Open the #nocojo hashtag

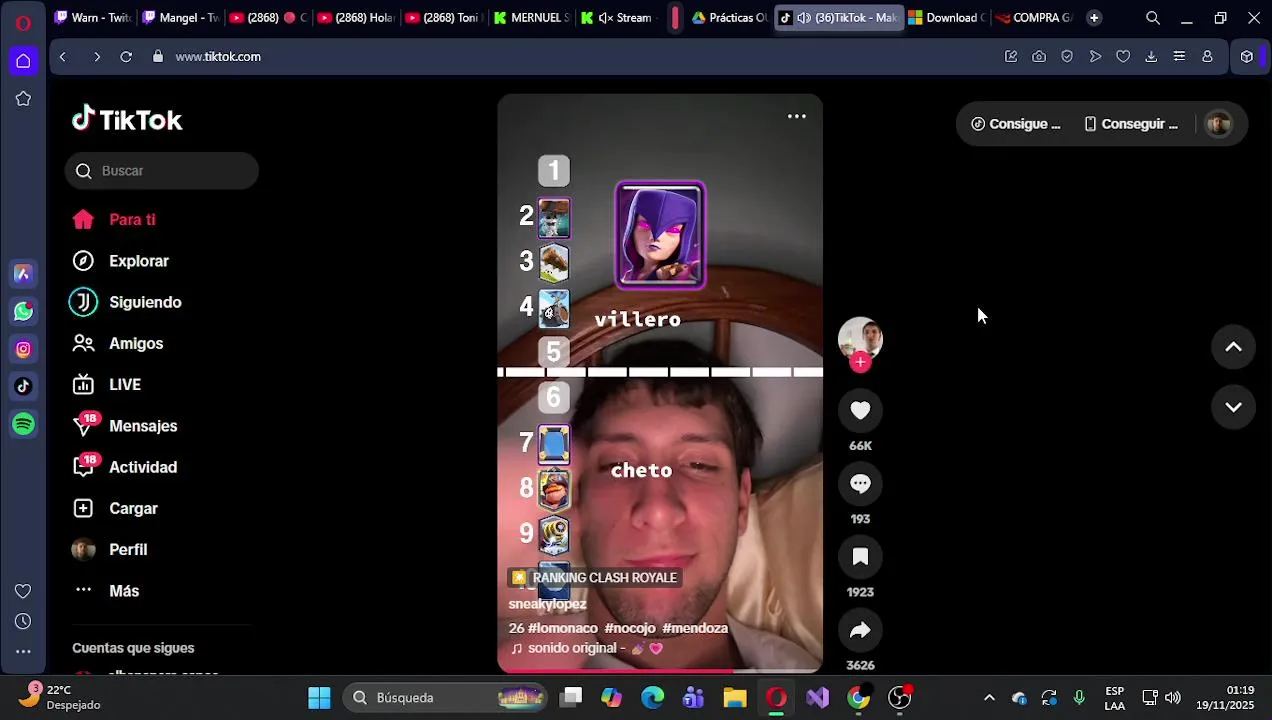[630, 628]
